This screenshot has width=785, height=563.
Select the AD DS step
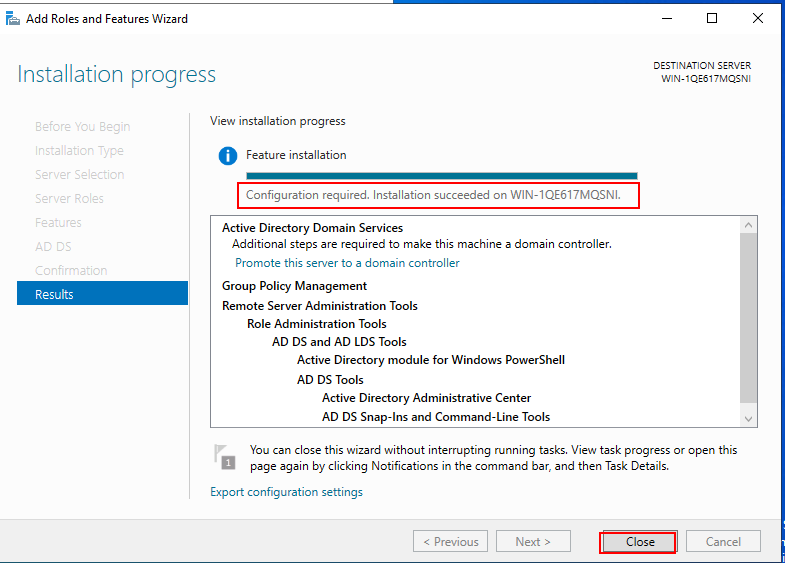(x=53, y=247)
